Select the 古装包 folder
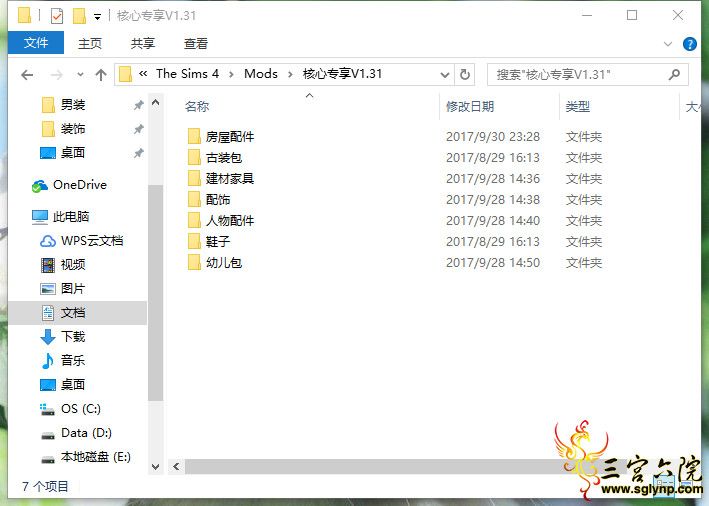 (x=224, y=158)
